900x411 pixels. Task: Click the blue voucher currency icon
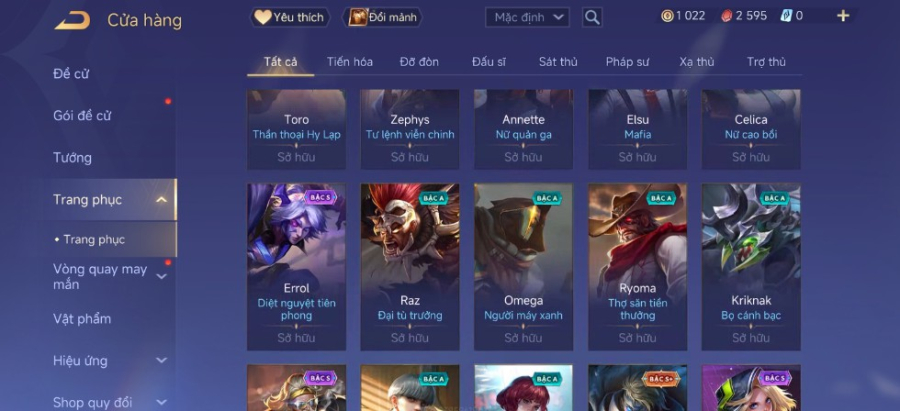click(786, 16)
